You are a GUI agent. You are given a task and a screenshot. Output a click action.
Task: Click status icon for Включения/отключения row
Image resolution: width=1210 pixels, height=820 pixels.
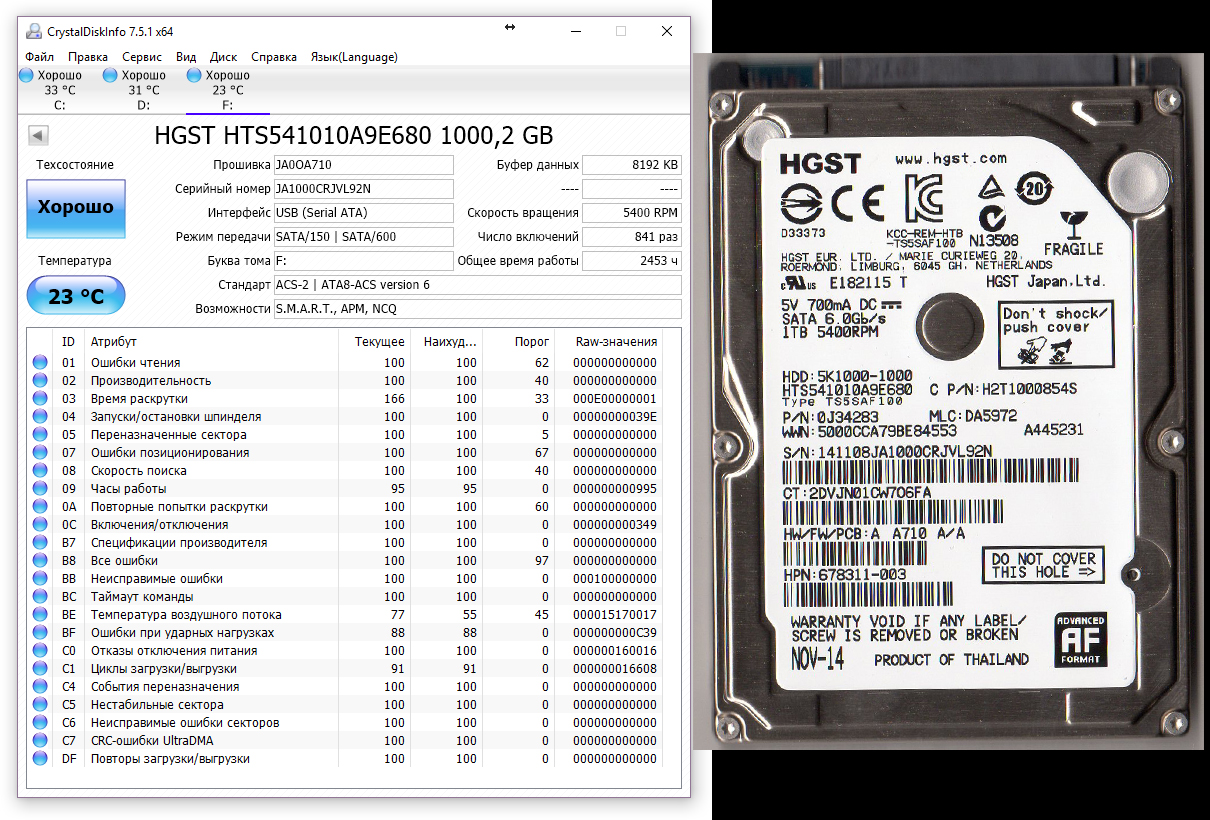[x=40, y=525]
